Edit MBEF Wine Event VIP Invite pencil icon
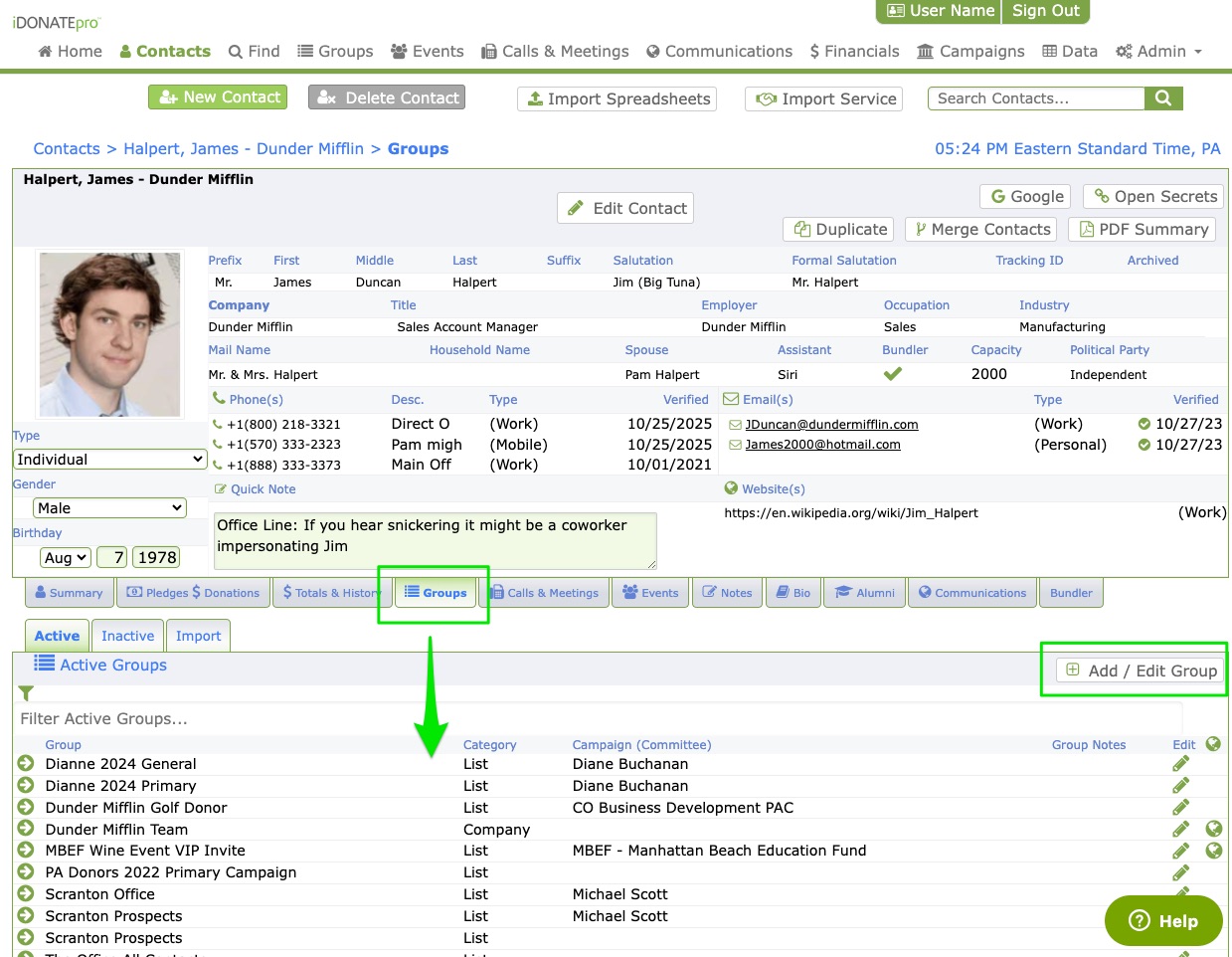The width and height of the screenshot is (1232, 957). (1181, 851)
